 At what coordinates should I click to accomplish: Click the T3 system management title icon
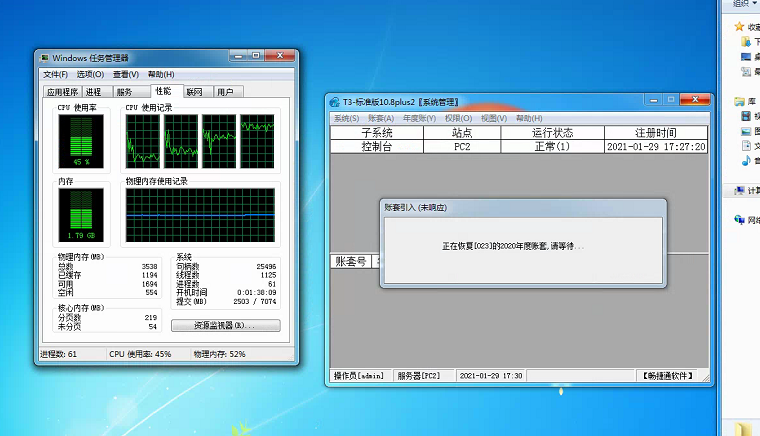(334, 102)
